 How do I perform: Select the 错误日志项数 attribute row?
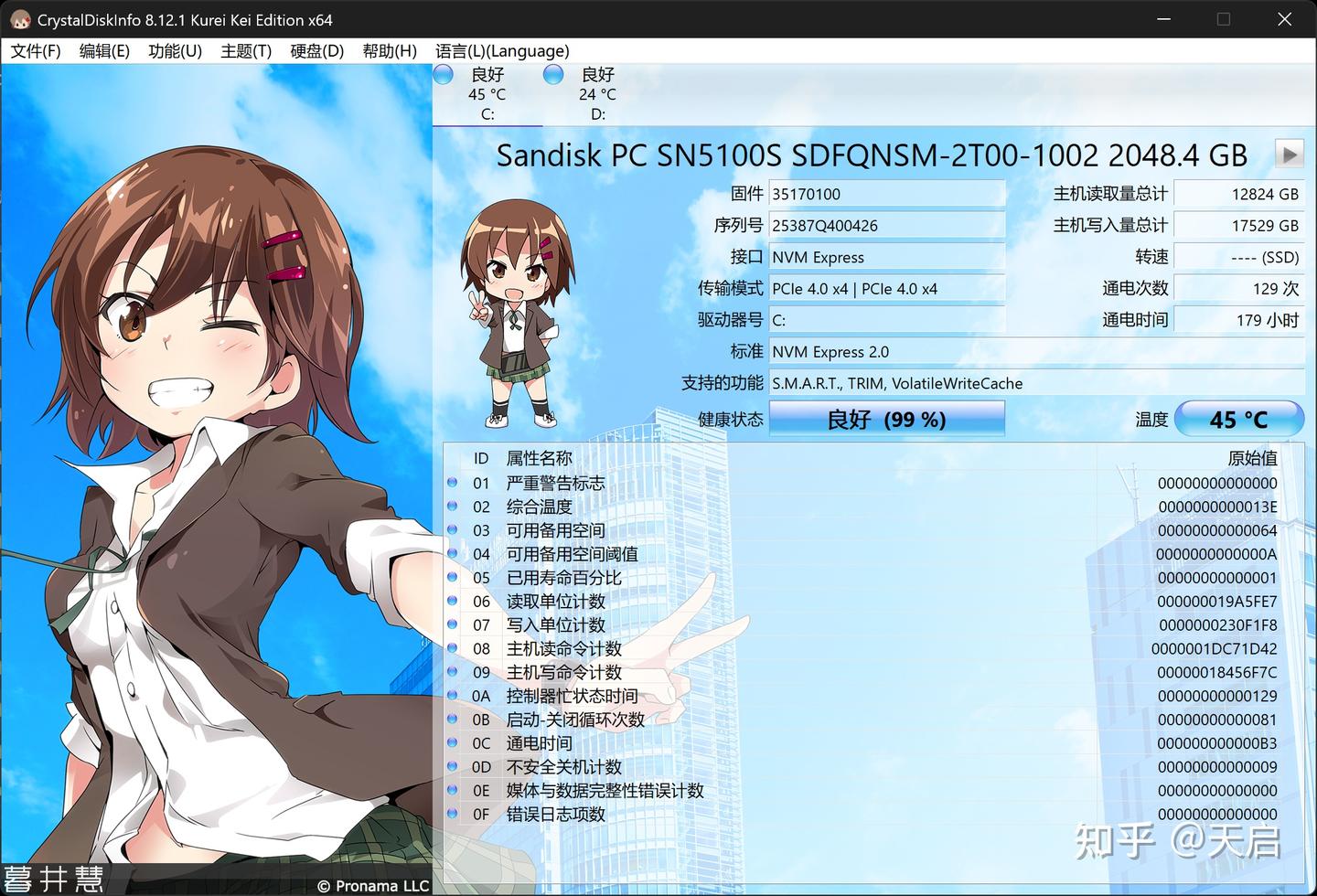pyautogui.click(x=863, y=815)
